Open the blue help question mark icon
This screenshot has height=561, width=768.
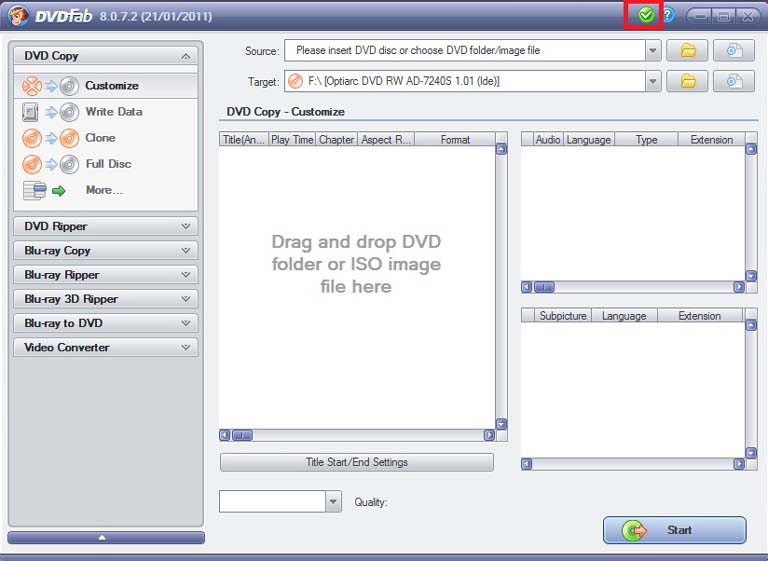[x=668, y=15]
